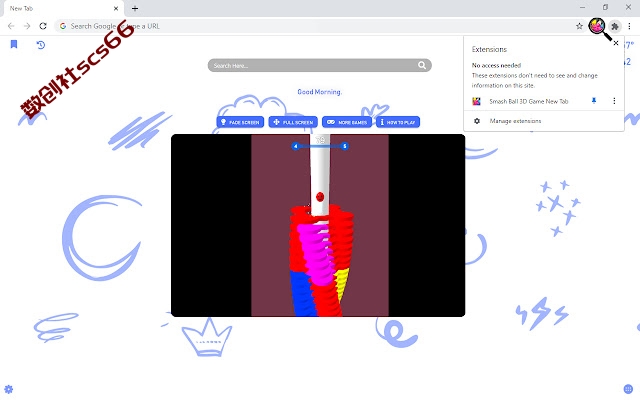The width and height of the screenshot is (640, 400).
Task: Reload the page with the refresh icon
Action: pyautogui.click(x=43, y=26)
